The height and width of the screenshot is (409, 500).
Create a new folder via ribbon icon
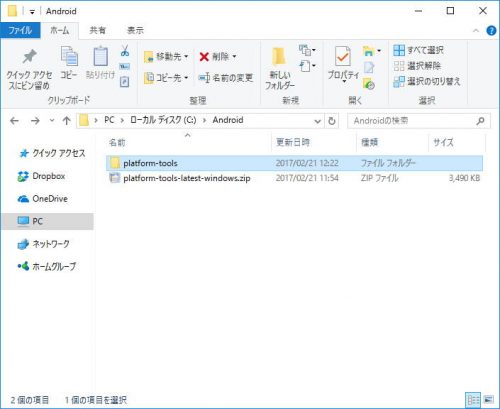pos(280,69)
